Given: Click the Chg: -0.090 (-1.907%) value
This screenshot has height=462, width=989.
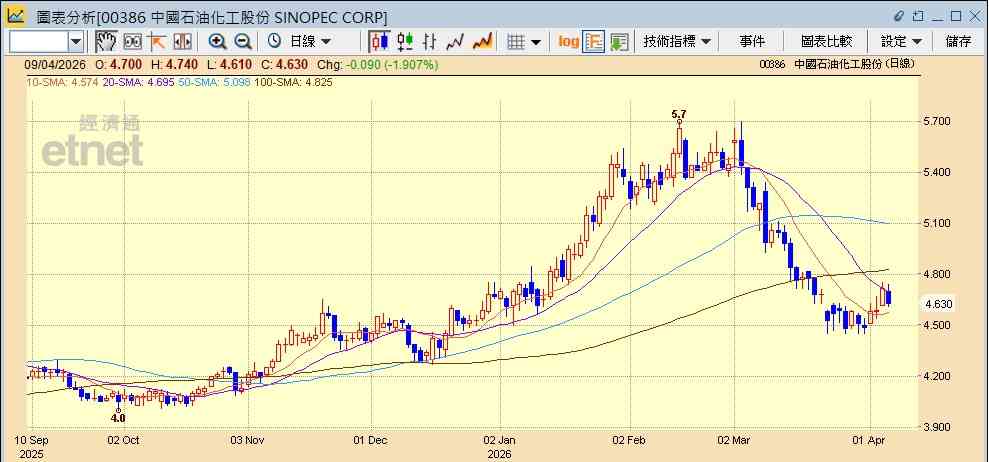Looking at the screenshot, I should (377, 64).
